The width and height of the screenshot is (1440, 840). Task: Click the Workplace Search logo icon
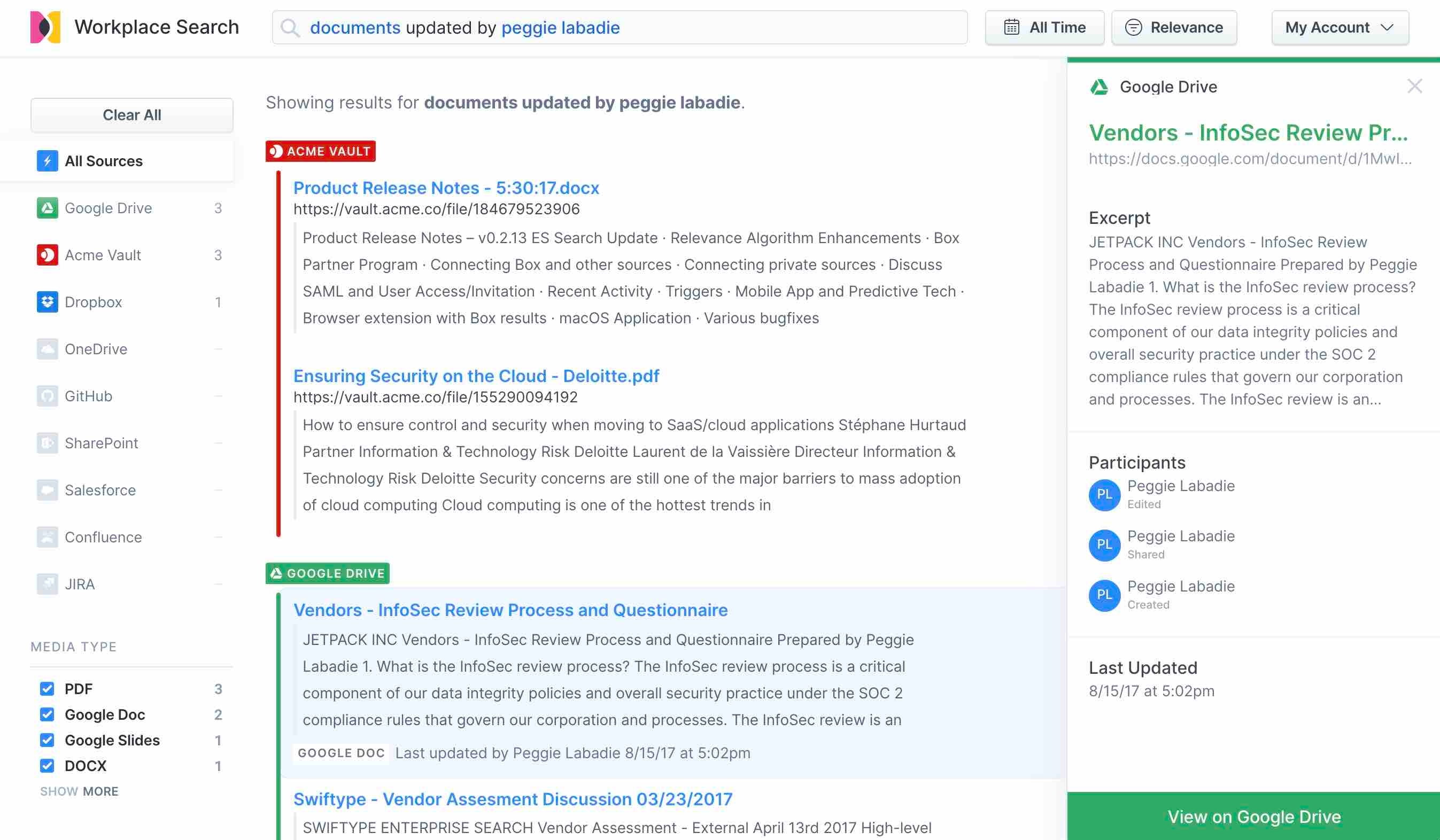[x=45, y=27]
